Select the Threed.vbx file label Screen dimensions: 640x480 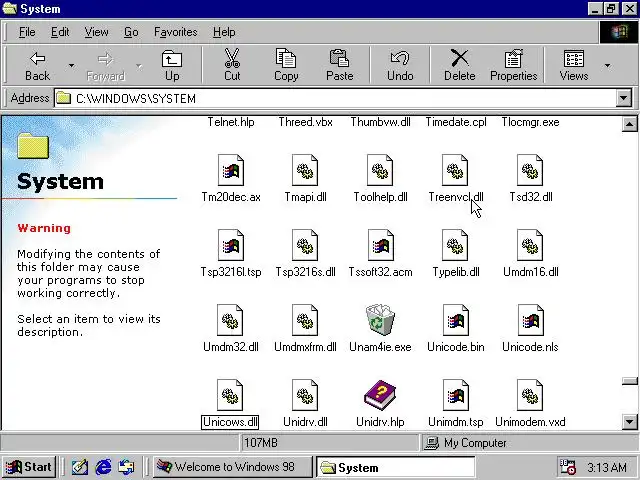coord(305,122)
